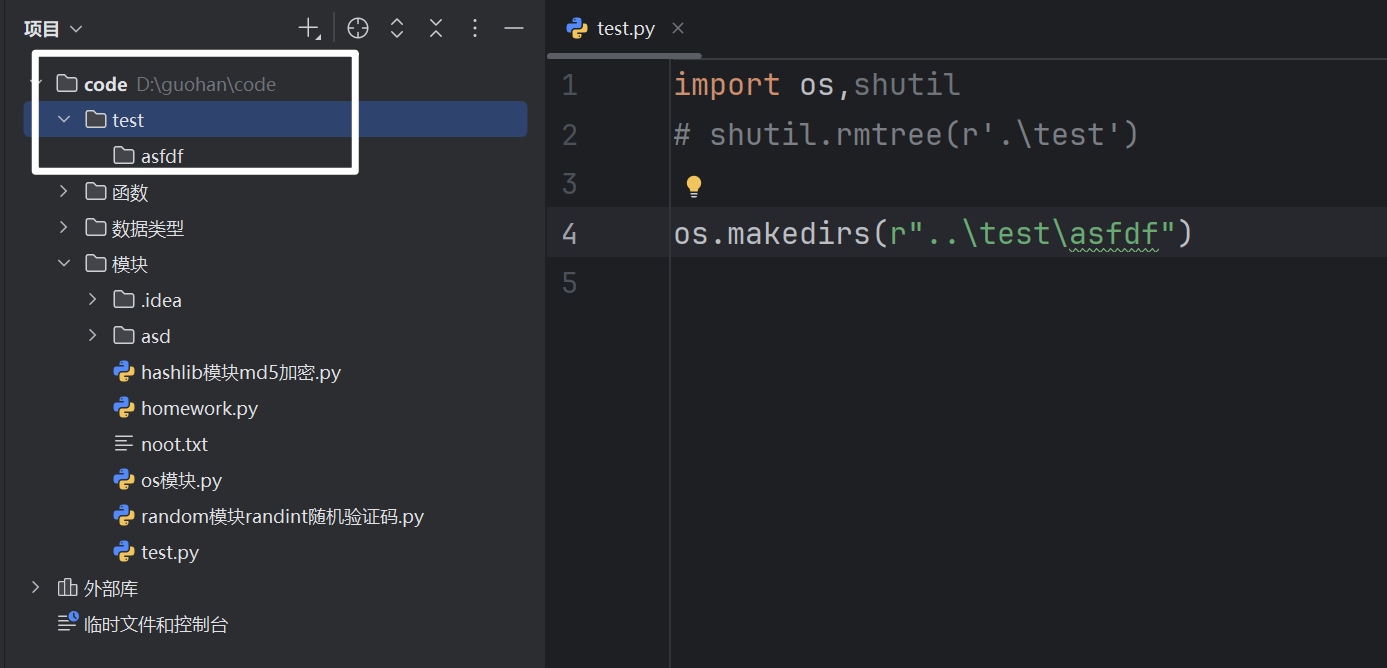Expand the asd folder chevron
The image size is (1387, 668).
tap(93, 336)
